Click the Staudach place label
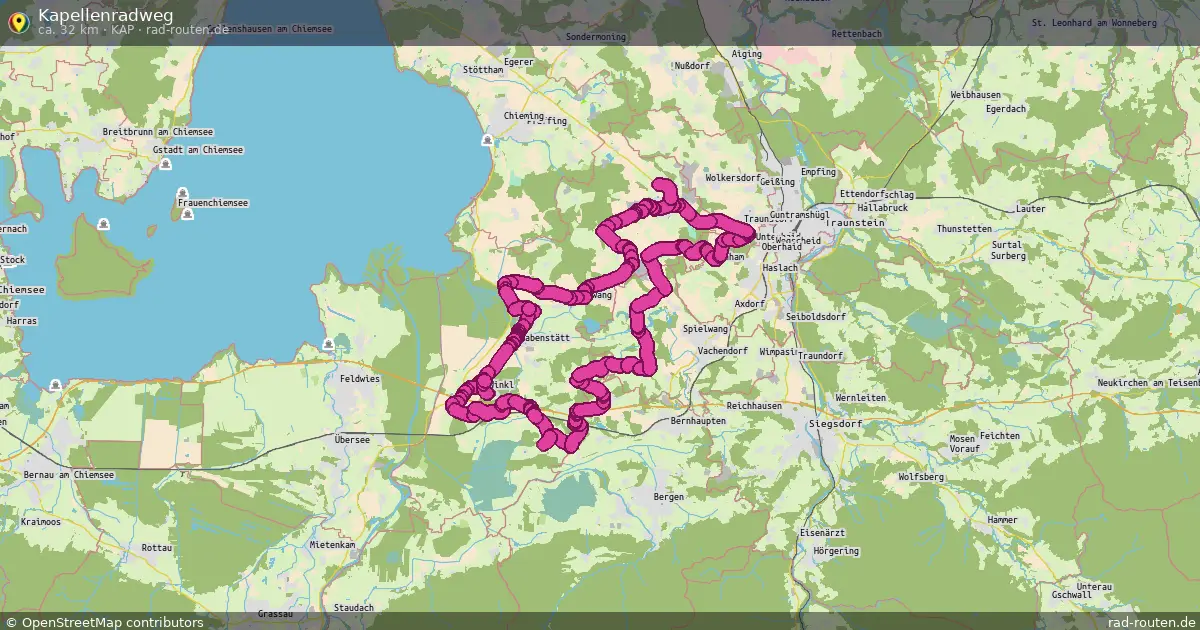The width and height of the screenshot is (1200, 630). 354,608
